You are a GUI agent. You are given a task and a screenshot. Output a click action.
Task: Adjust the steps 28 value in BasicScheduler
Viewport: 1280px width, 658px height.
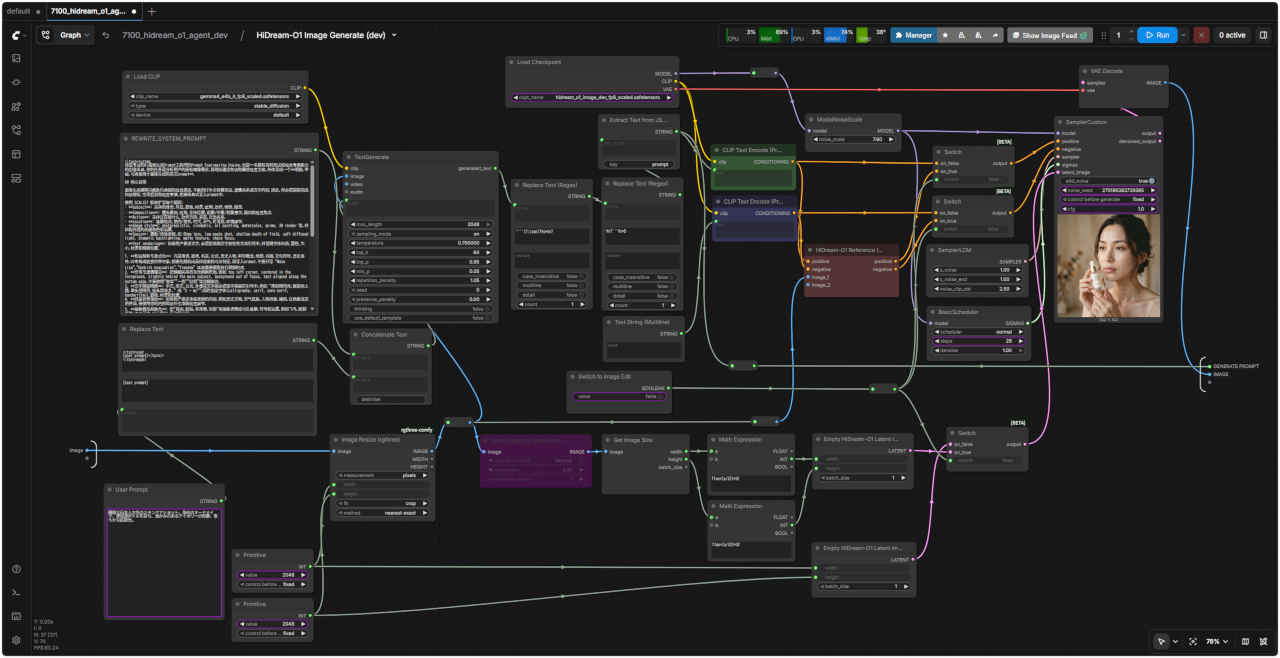coord(978,341)
